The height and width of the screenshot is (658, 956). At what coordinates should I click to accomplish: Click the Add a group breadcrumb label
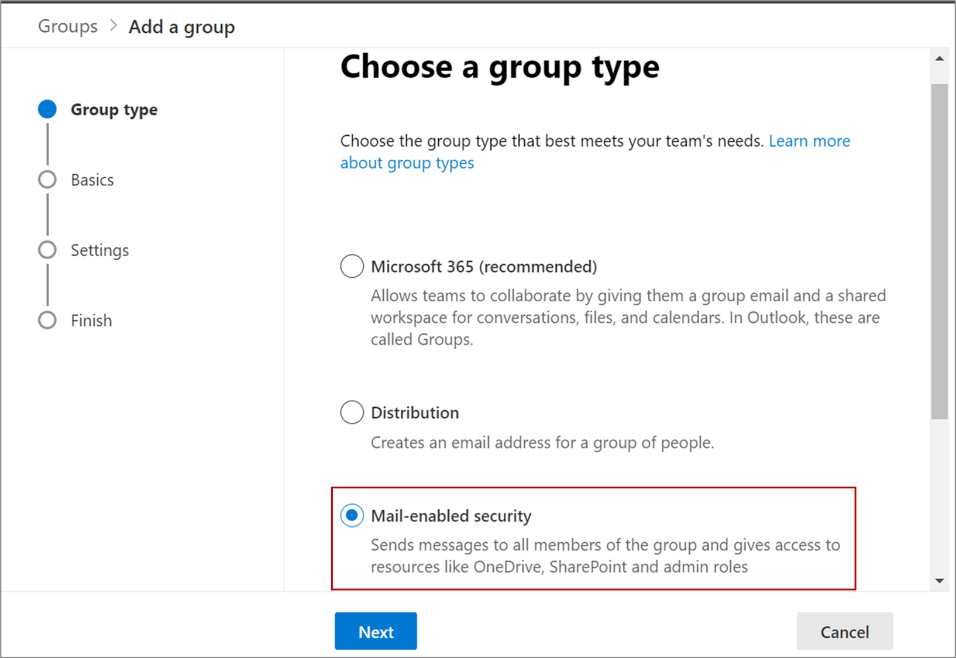[x=181, y=26]
